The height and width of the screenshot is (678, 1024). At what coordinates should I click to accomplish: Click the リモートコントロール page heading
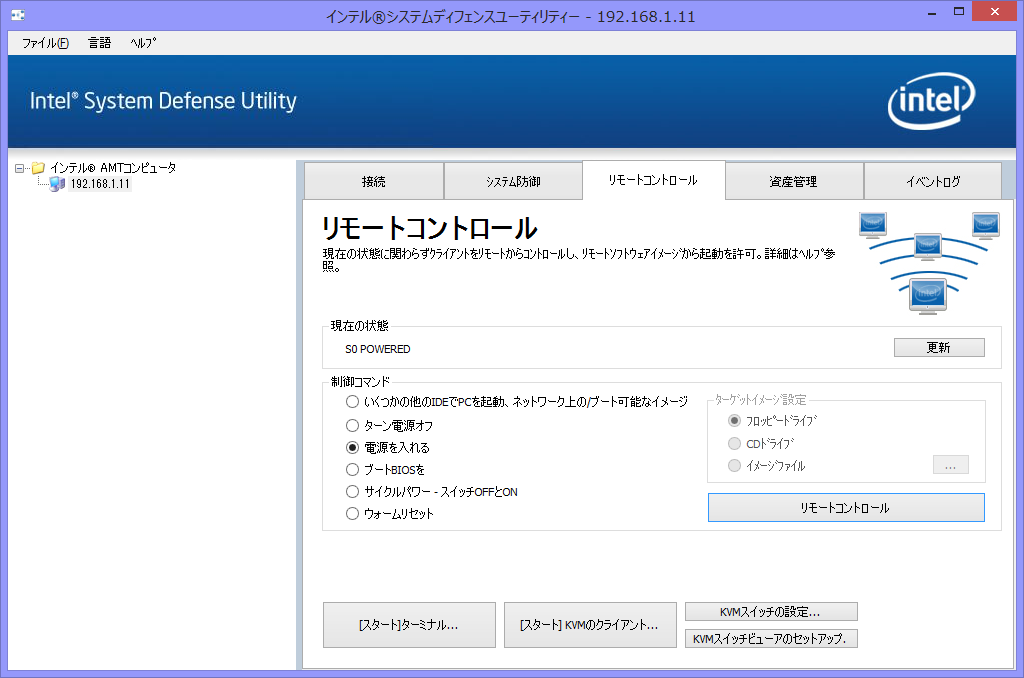(429, 229)
